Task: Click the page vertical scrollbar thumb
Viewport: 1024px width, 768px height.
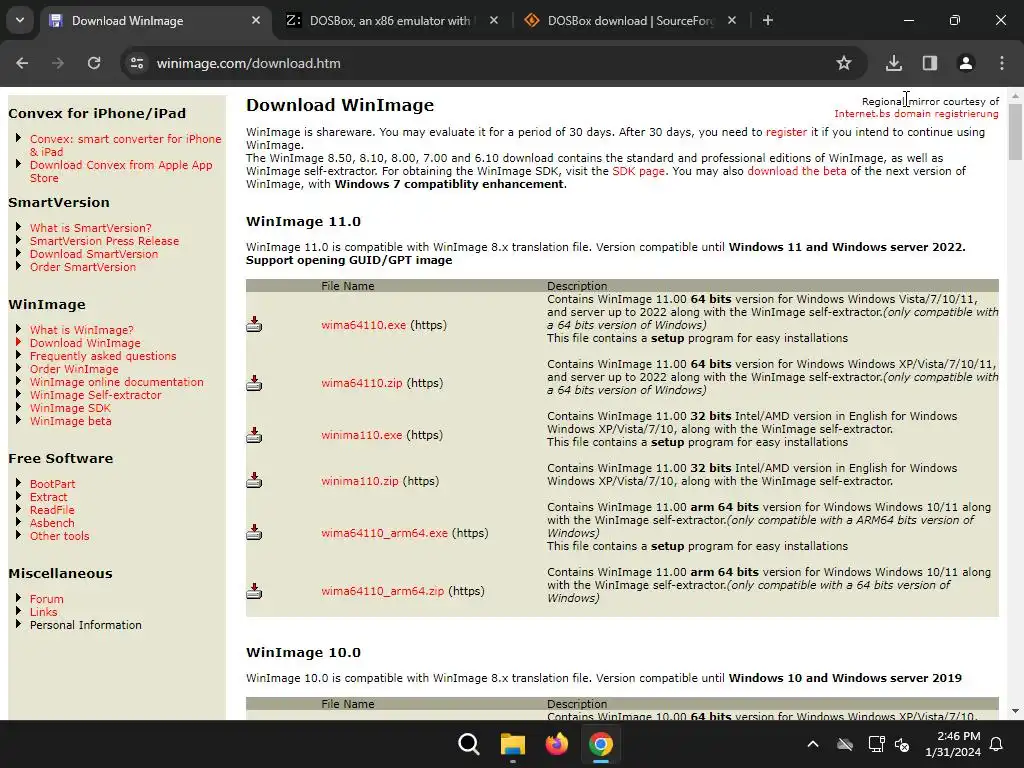Action: click(1015, 131)
